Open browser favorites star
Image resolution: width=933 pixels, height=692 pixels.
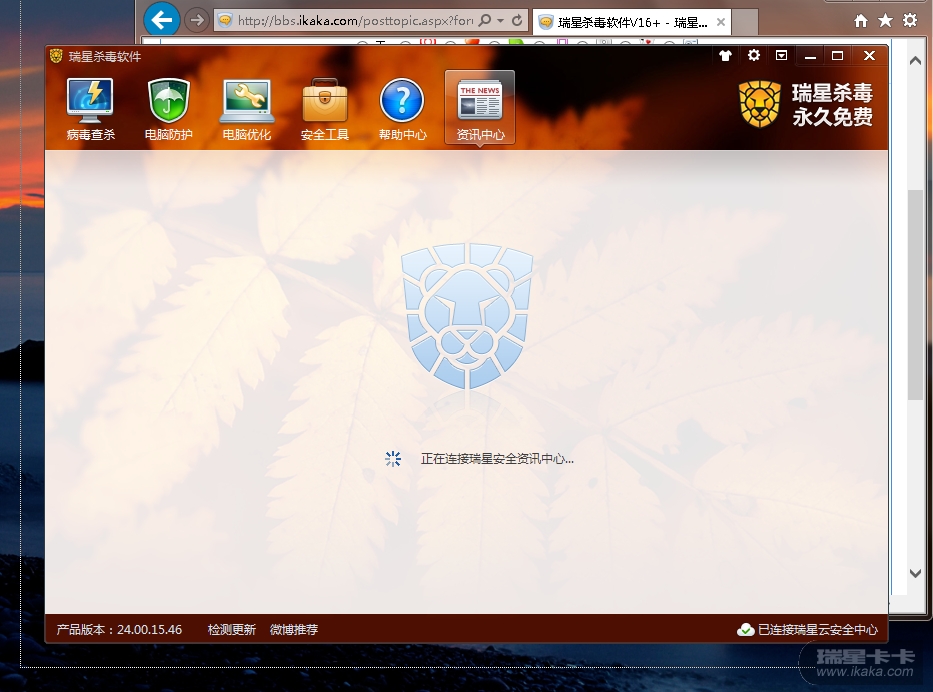885,21
